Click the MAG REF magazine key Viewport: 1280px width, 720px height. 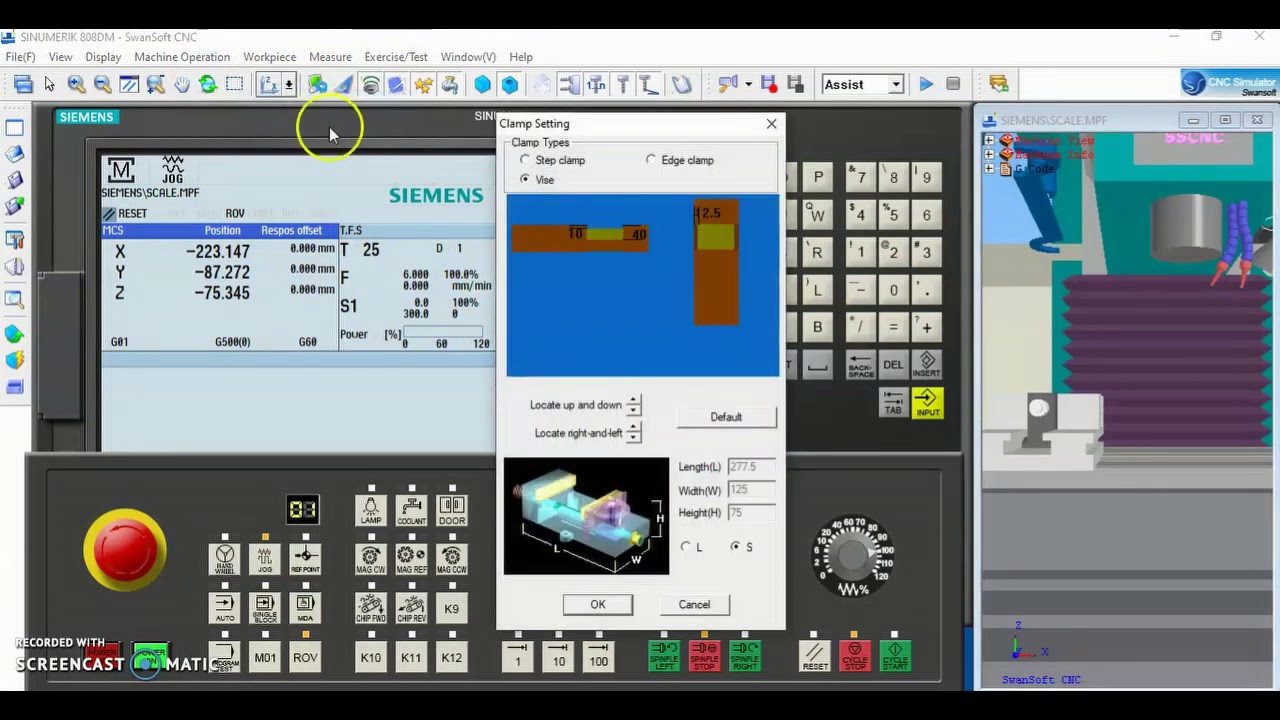(x=411, y=559)
